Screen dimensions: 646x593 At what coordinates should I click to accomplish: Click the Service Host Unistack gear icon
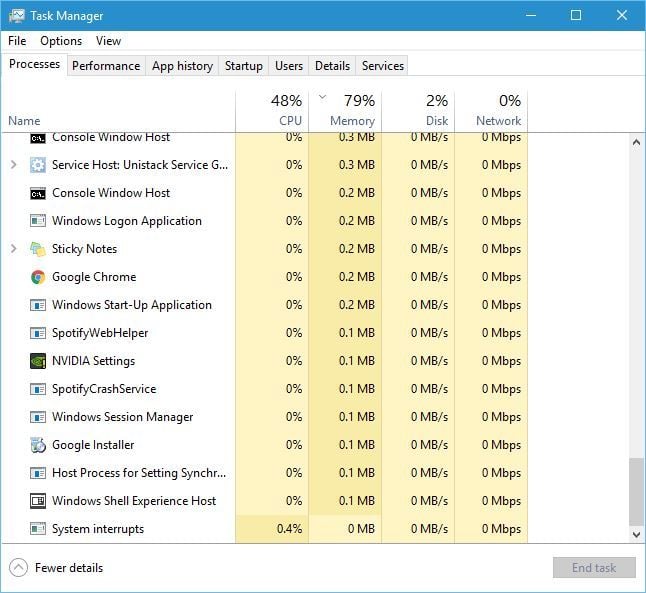pos(38,165)
